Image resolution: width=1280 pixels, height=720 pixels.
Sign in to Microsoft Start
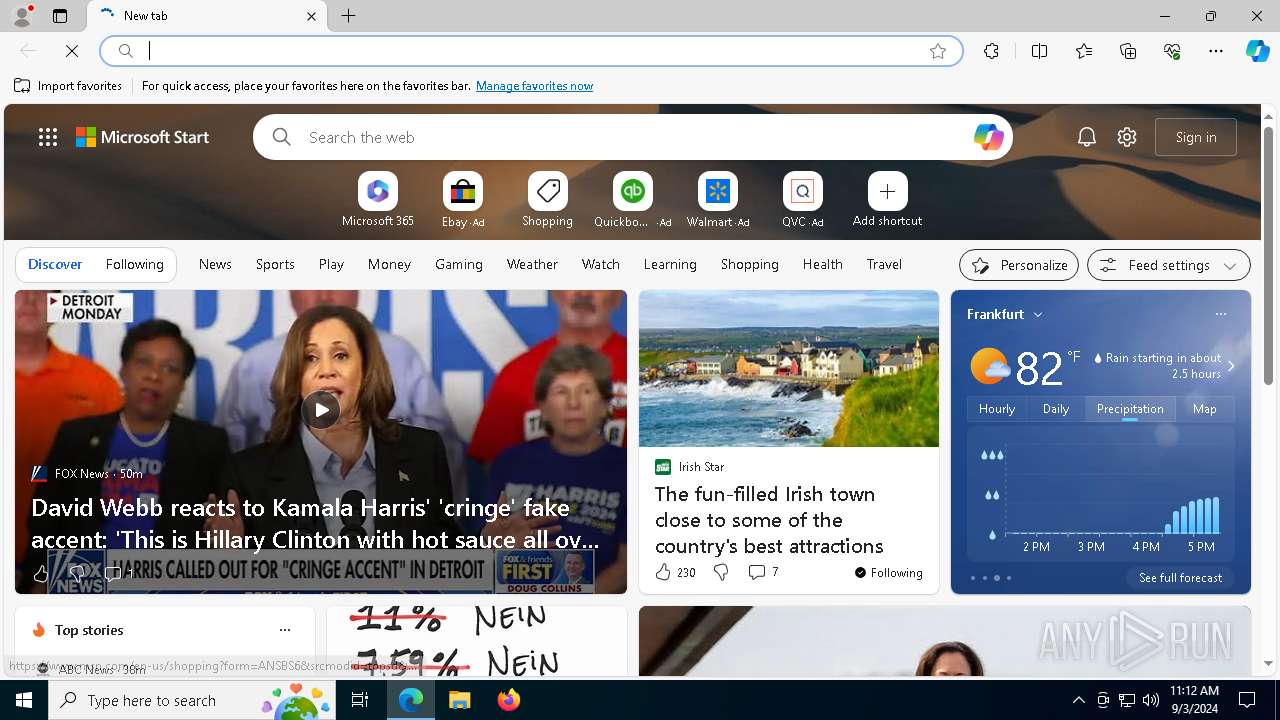(1196, 137)
